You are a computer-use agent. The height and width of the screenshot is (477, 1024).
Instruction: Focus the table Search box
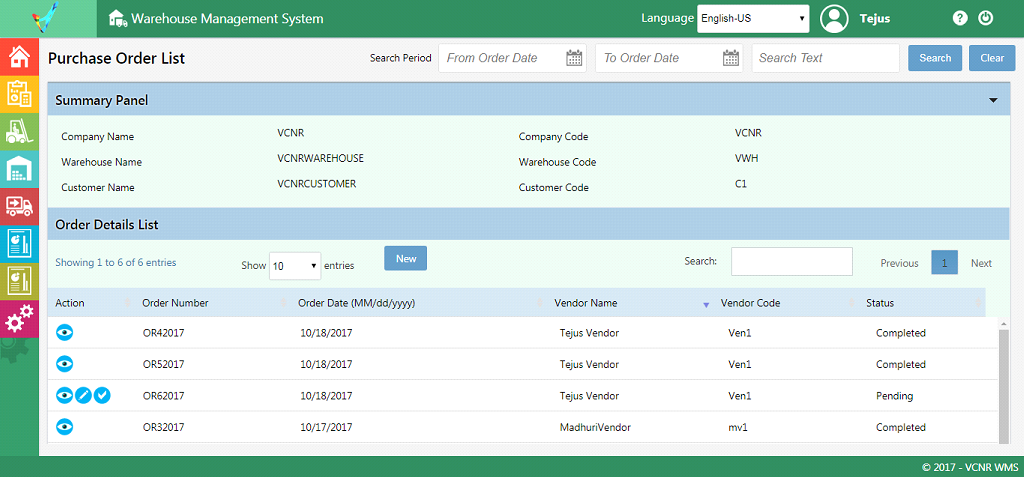coord(792,261)
